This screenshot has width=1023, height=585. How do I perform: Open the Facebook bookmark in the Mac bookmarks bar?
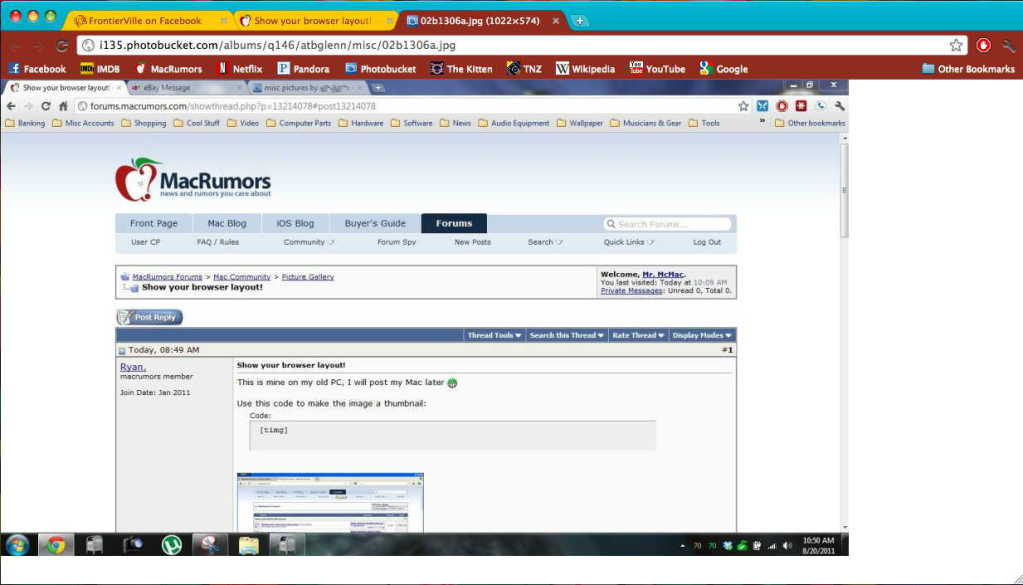[37, 68]
